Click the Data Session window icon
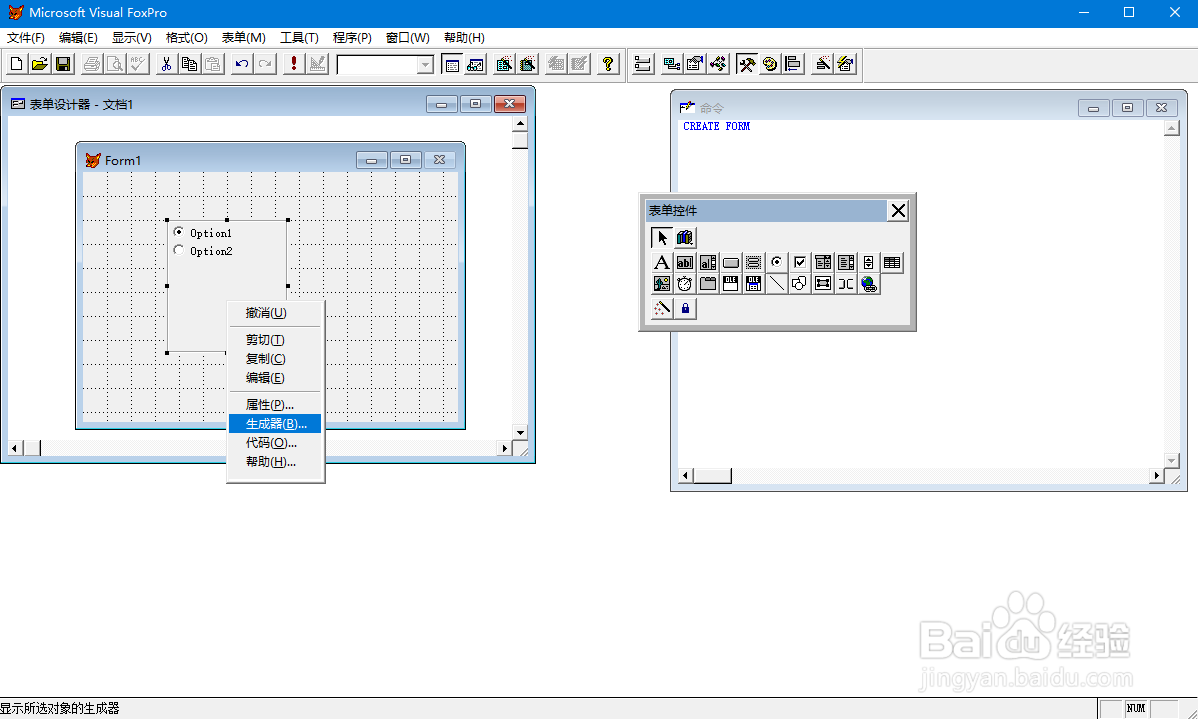The height and width of the screenshot is (719, 1198). 475,64
